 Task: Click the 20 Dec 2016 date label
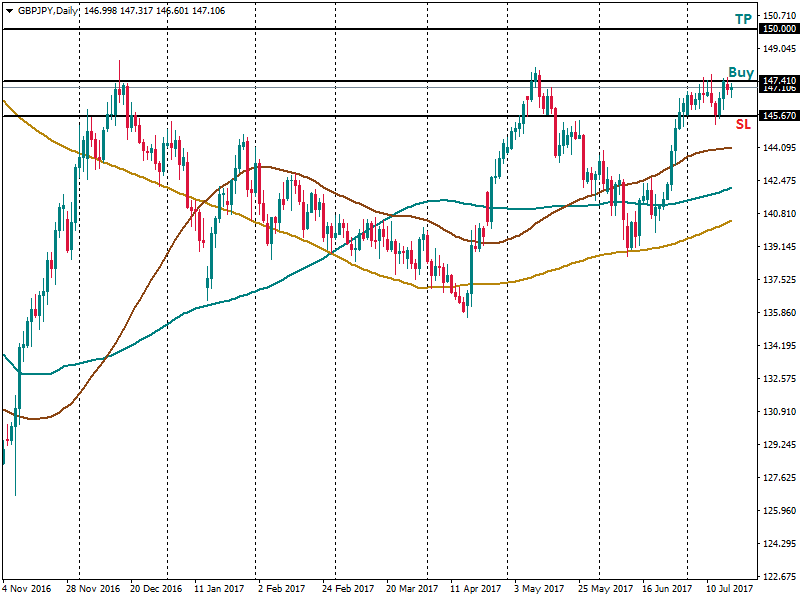point(156,589)
